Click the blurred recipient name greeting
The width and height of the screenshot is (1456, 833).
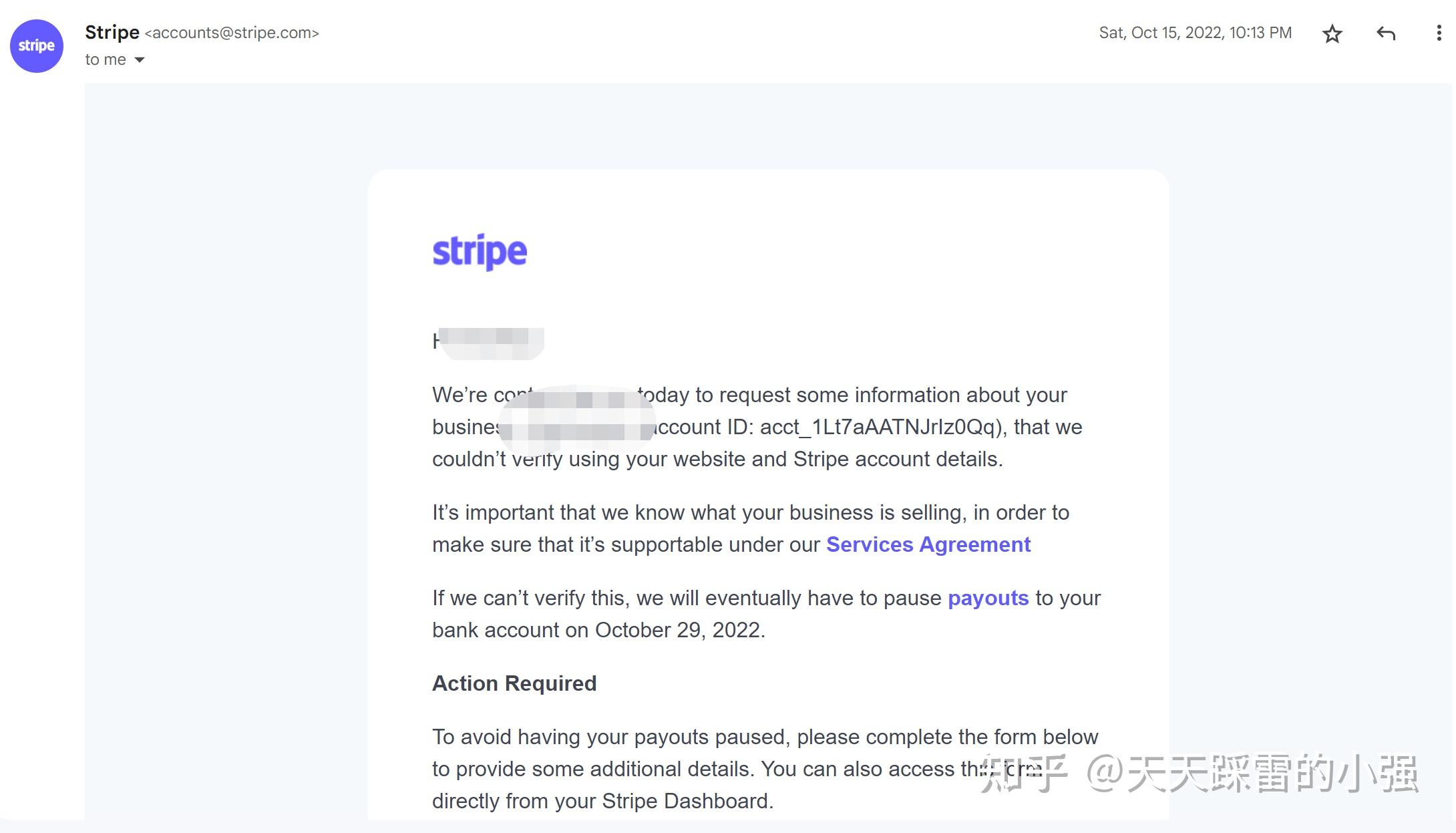[x=492, y=343]
